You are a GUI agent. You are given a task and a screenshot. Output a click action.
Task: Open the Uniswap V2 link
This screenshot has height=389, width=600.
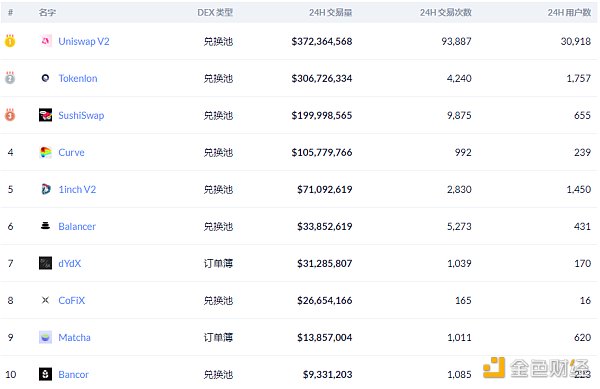pos(84,41)
